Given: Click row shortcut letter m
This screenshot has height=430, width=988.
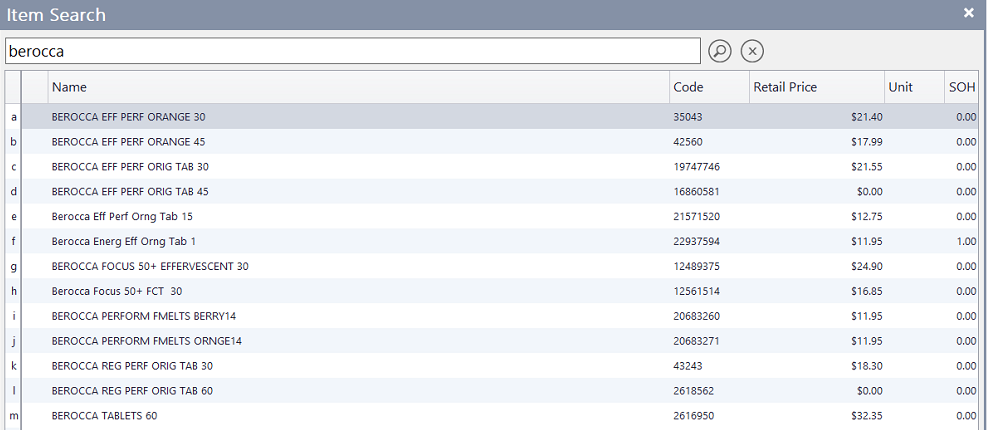Looking at the screenshot, I should pos(14,416).
